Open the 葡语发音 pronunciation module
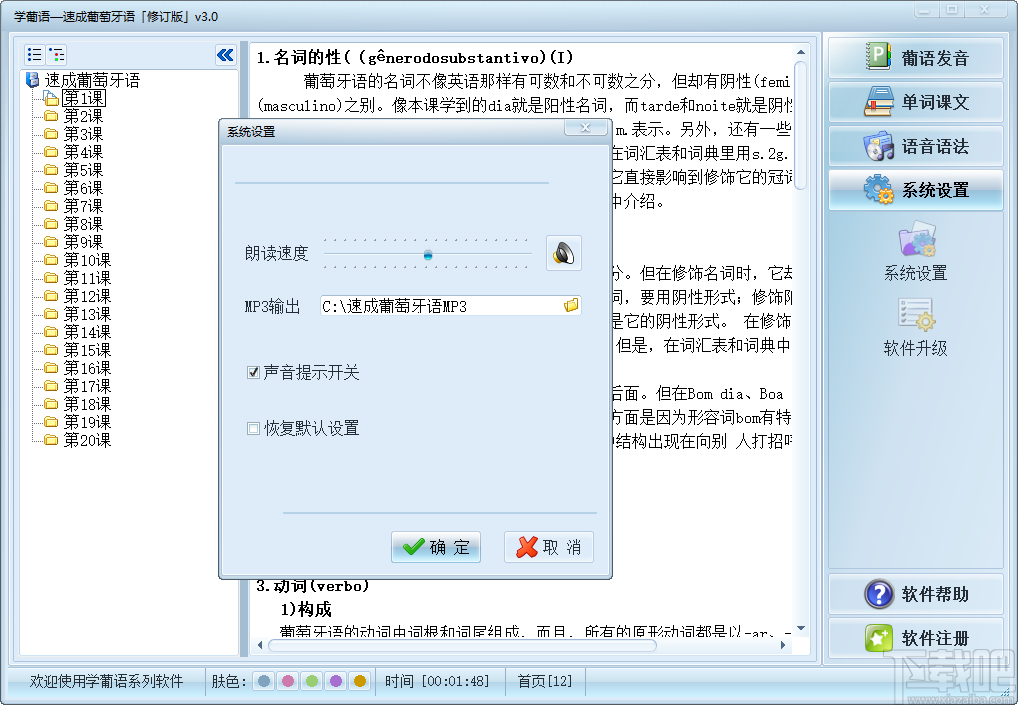 (915, 57)
